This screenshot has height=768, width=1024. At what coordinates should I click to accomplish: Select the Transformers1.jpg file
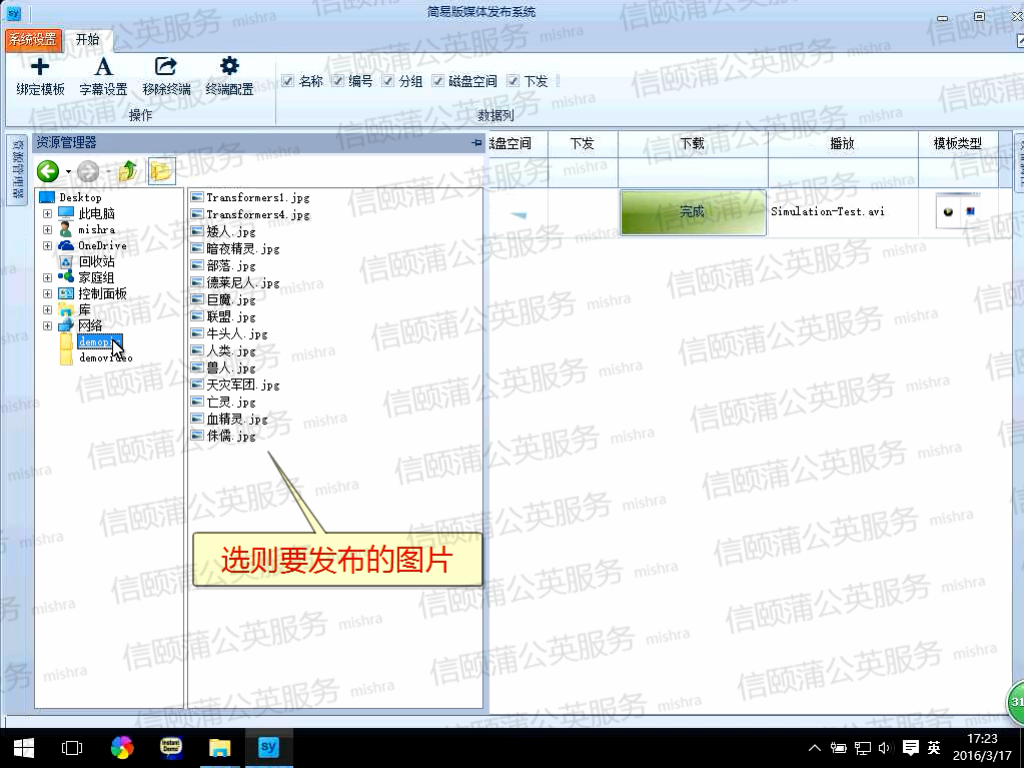(257, 198)
